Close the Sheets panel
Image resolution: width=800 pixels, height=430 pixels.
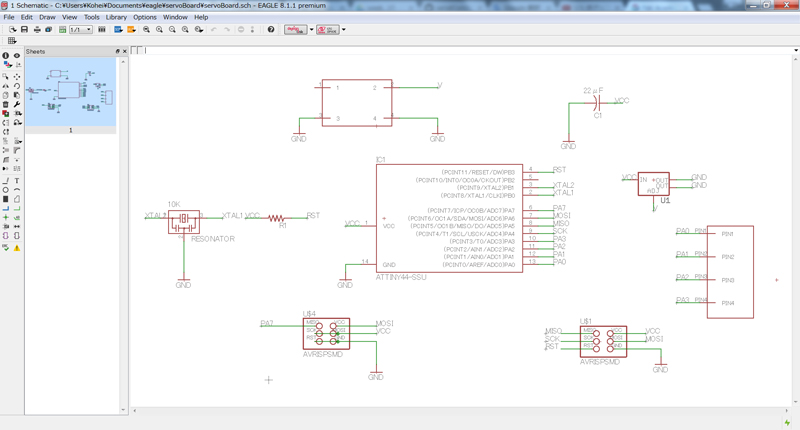[x=124, y=52]
